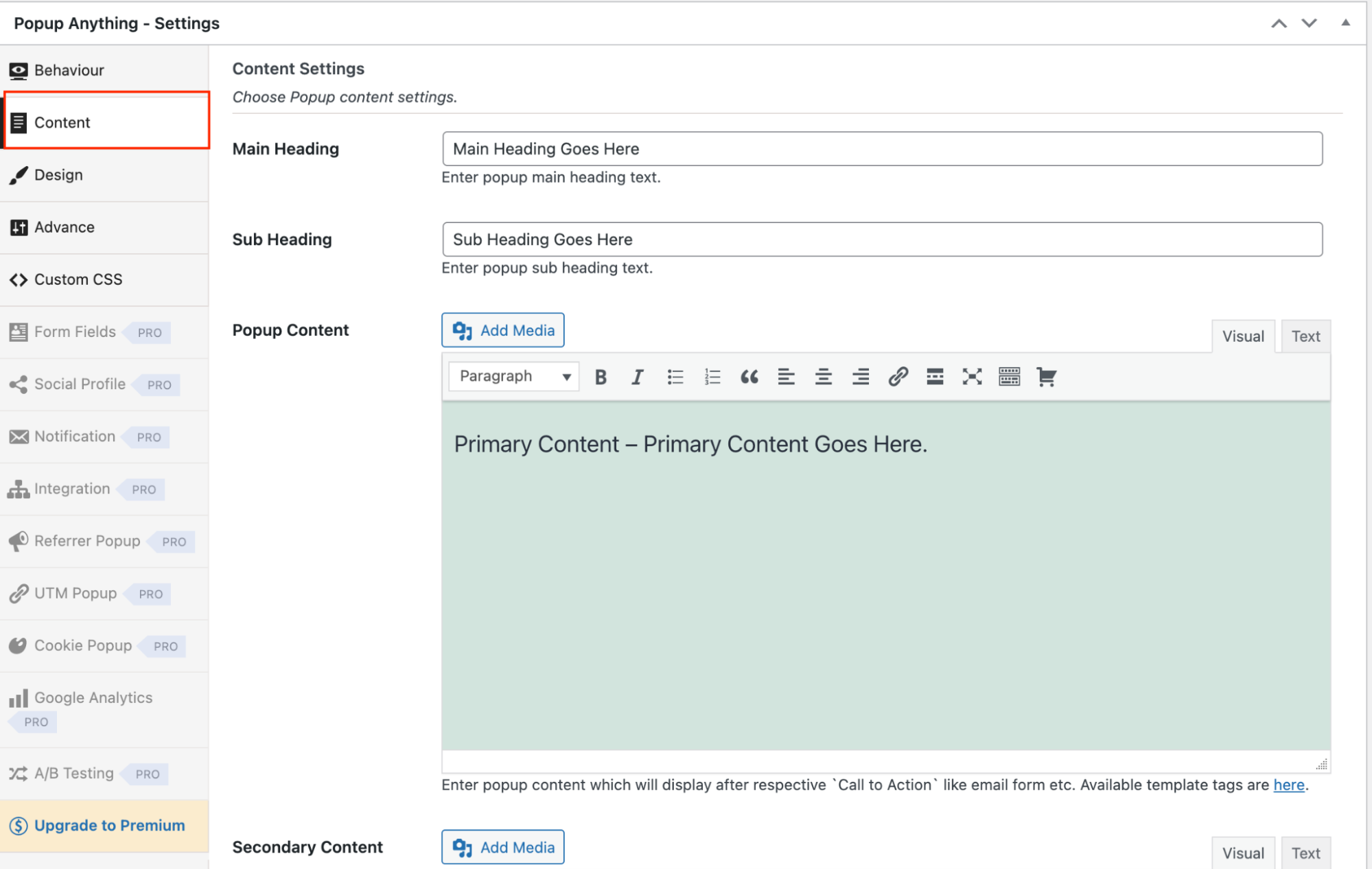Click the editor resize handle corner
The height and width of the screenshot is (869, 1372).
[x=1322, y=764]
